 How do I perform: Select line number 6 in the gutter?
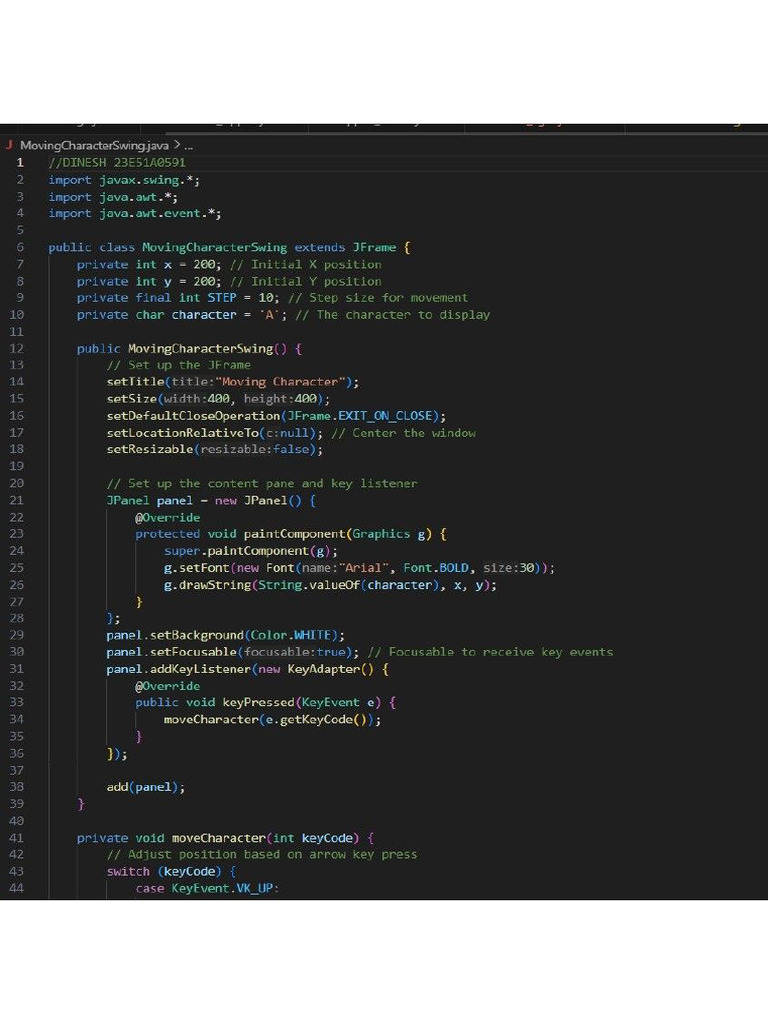pos(19,247)
